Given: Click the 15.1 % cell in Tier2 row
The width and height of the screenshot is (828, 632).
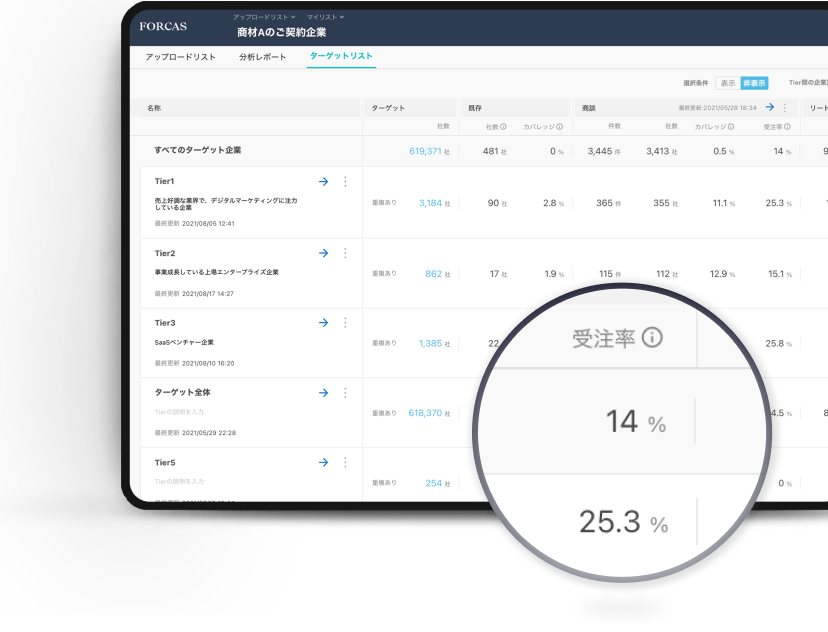Looking at the screenshot, I should click(x=779, y=274).
